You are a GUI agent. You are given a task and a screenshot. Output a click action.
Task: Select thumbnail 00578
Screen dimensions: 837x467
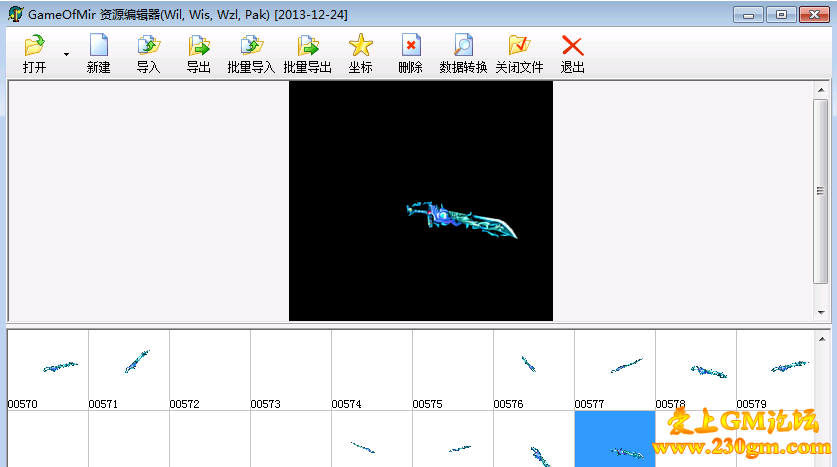click(696, 370)
